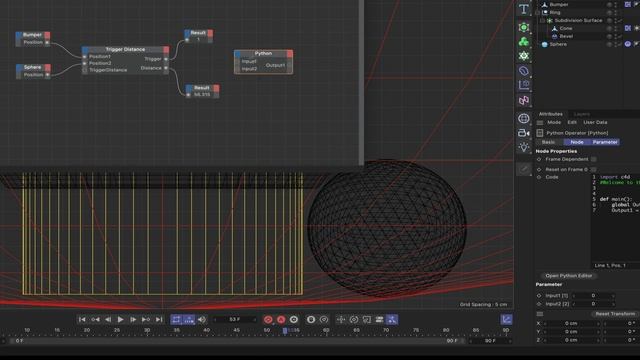Screen dimensions: 640x360
Task: Toggle loop playback mode icon
Action: (176, 320)
